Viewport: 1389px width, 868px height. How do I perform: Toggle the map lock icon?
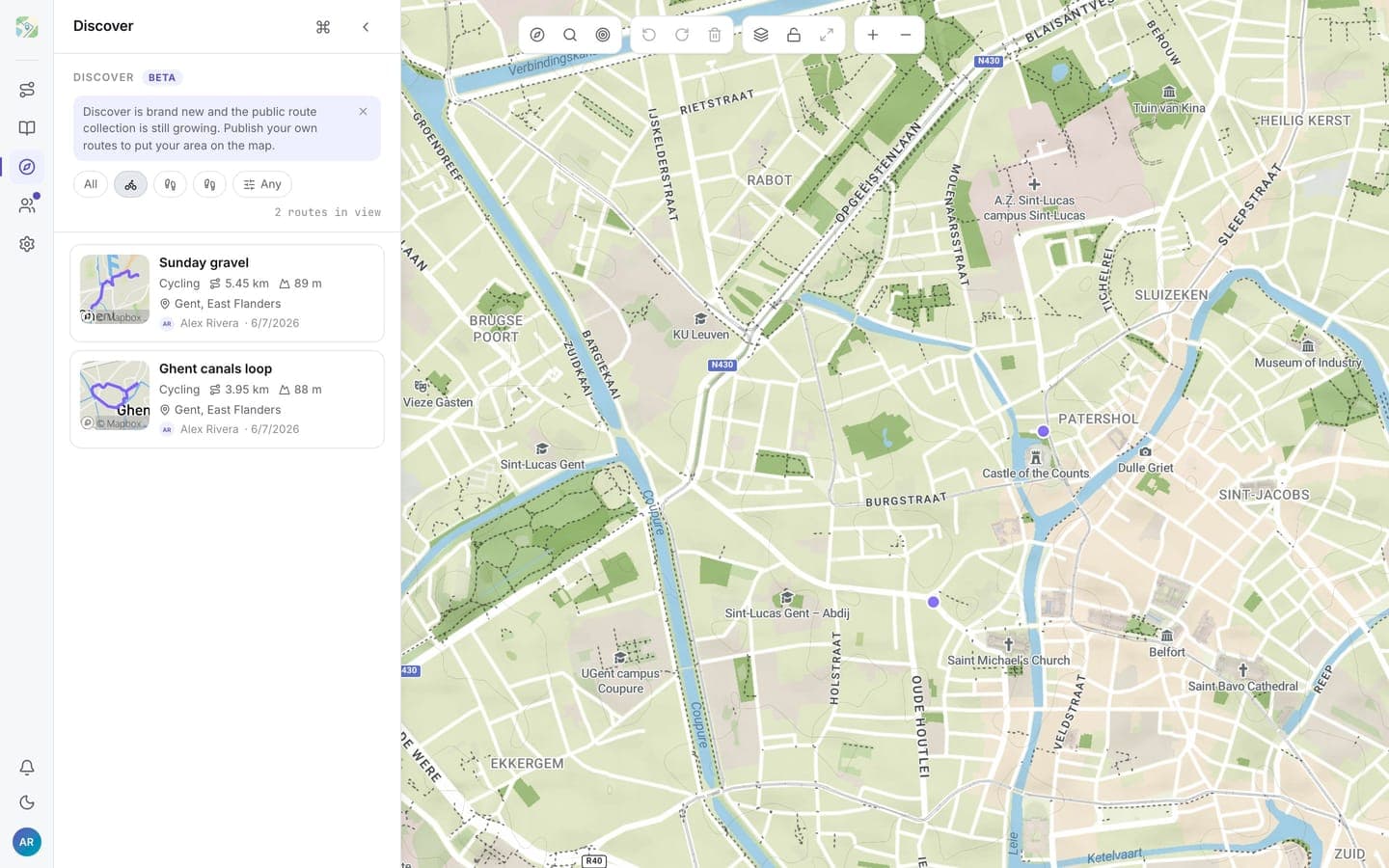[x=794, y=35]
